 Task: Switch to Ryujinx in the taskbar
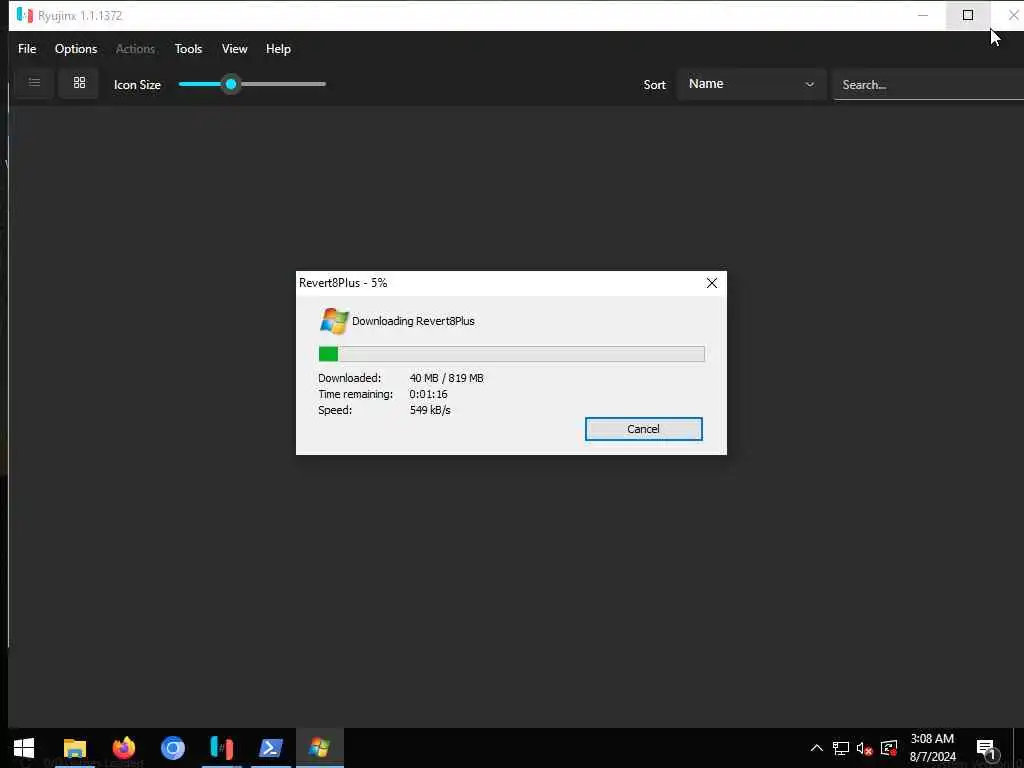coord(222,748)
